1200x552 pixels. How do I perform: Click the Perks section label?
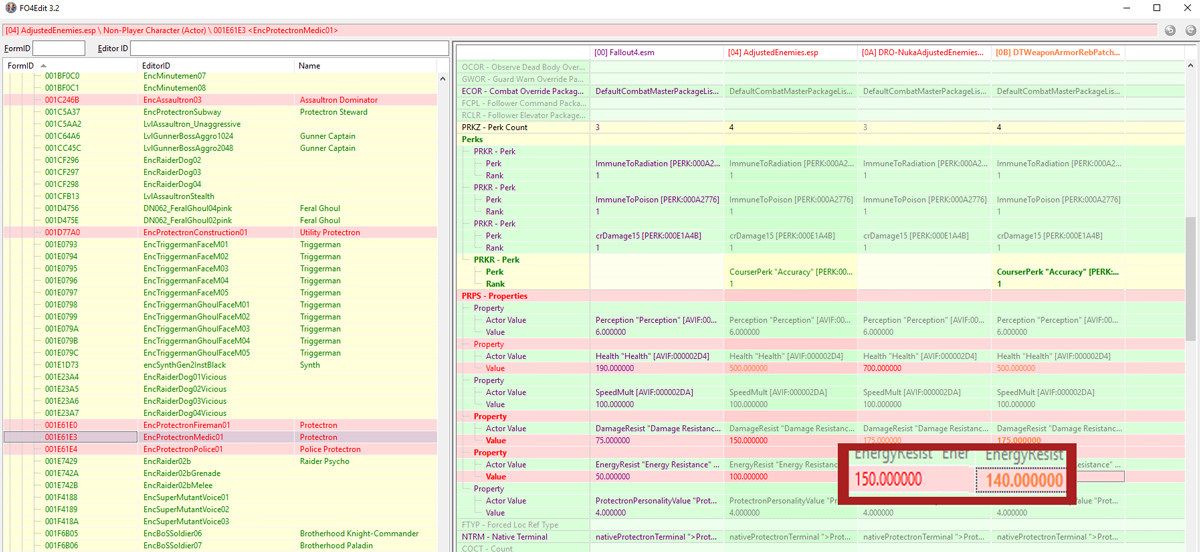pos(472,140)
